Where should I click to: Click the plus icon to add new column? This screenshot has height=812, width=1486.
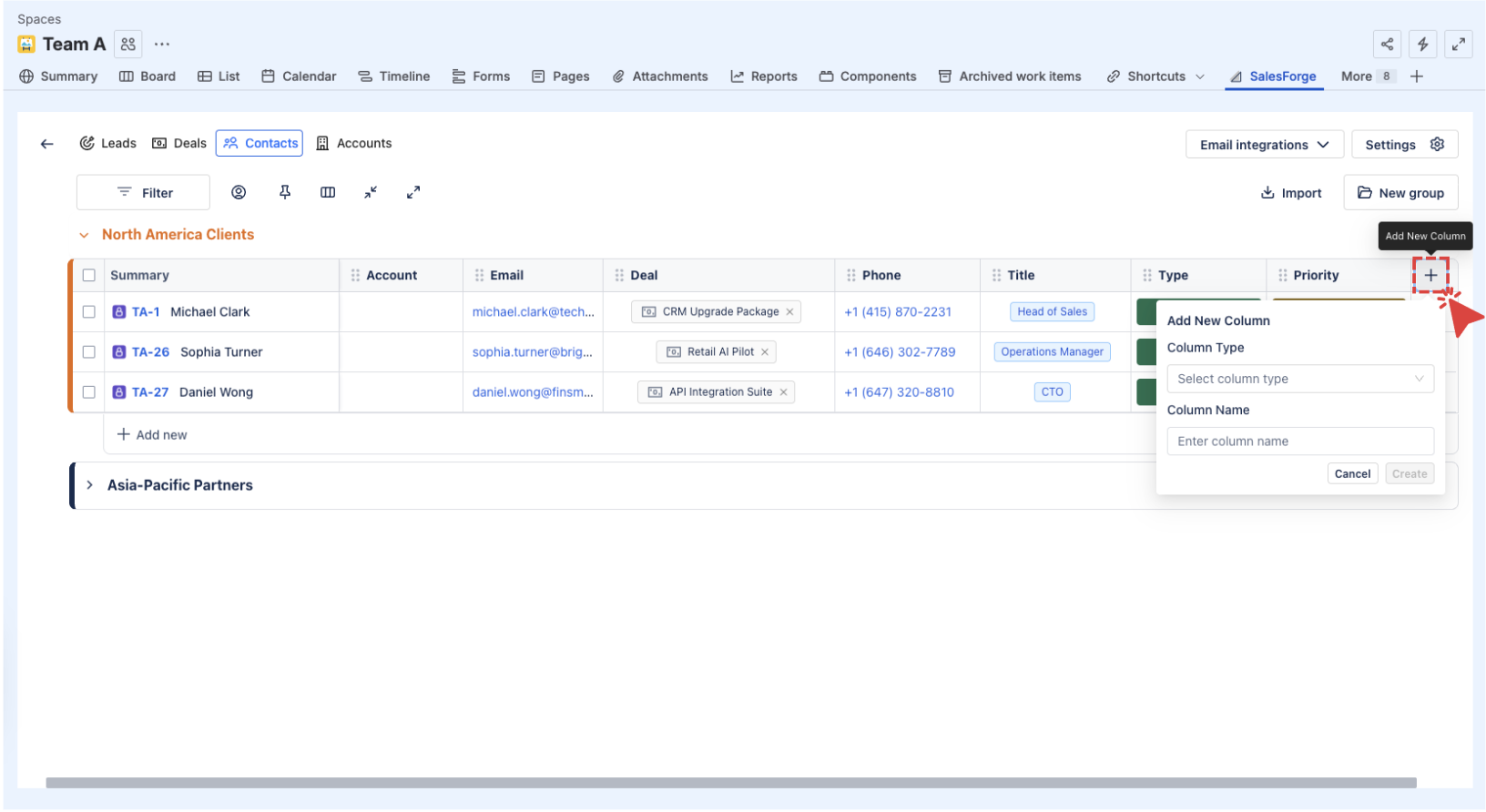point(1430,275)
